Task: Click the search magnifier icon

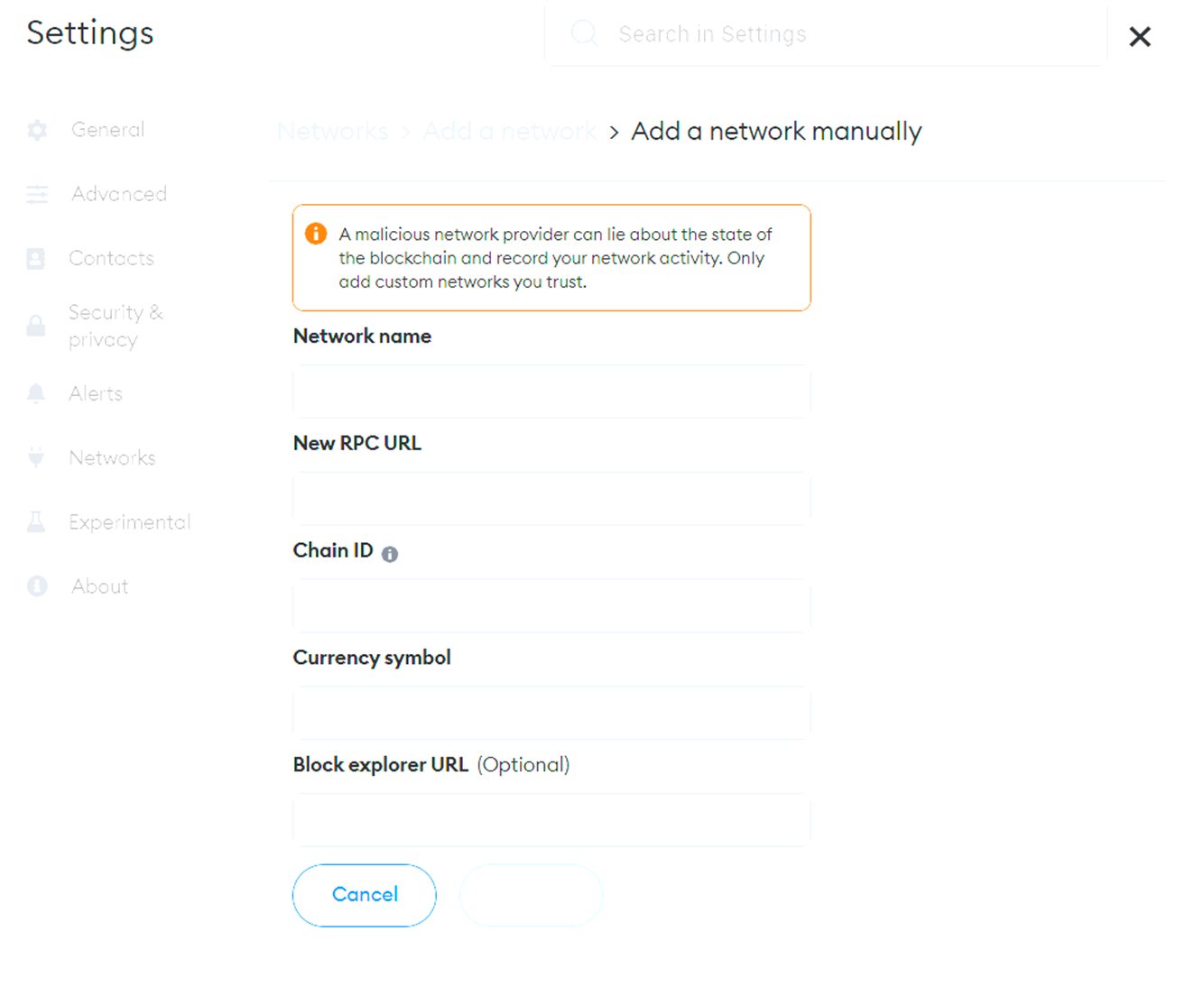Action: point(584,33)
